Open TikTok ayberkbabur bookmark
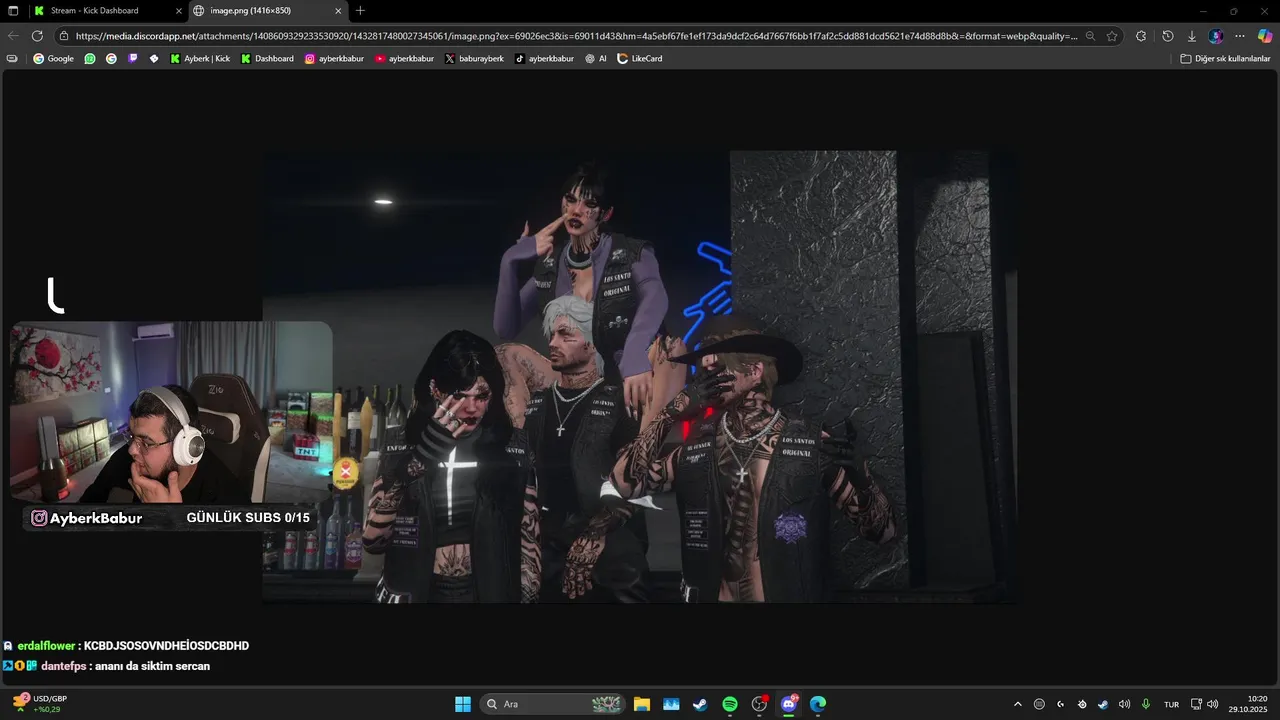Viewport: 1280px width, 720px height. [544, 59]
